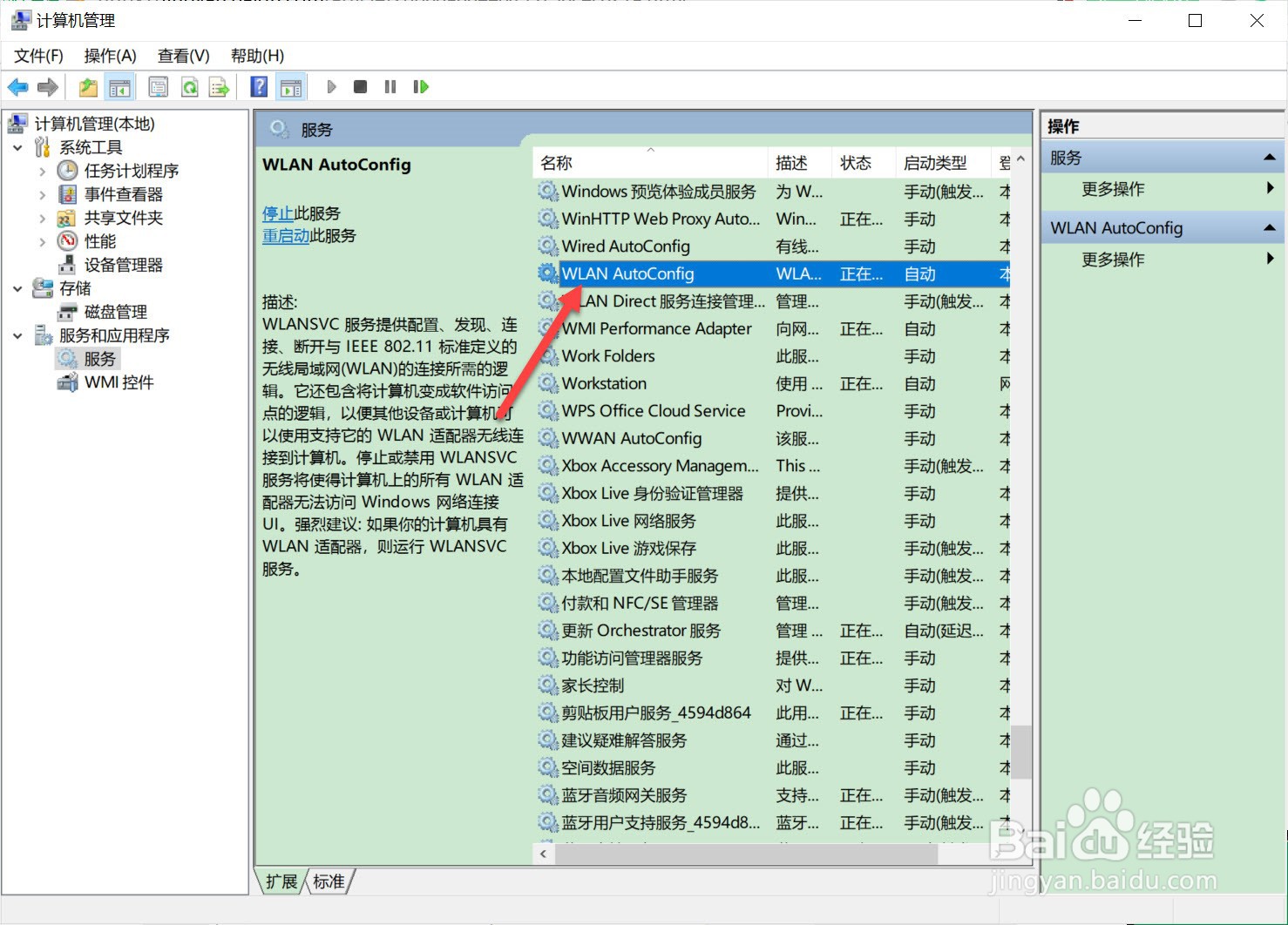Click the Start Service play icon

pyautogui.click(x=331, y=87)
